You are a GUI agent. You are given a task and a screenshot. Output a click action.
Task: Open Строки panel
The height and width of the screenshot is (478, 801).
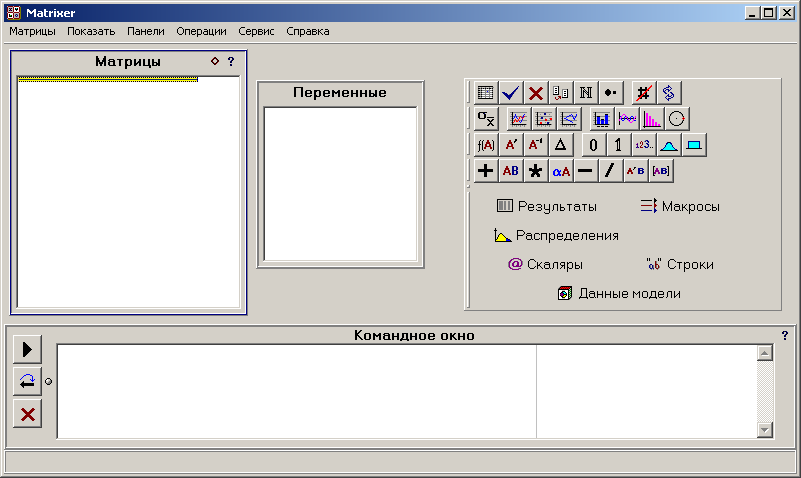[x=680, y=265]
